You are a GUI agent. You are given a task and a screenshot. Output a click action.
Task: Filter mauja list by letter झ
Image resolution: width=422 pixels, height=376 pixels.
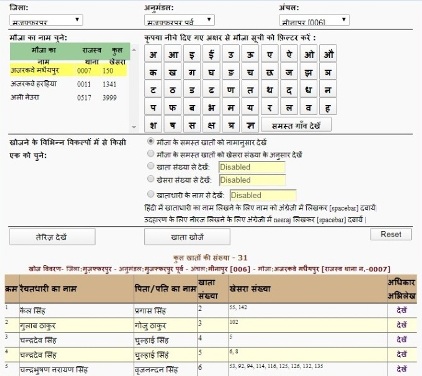[x=309, y=72]
